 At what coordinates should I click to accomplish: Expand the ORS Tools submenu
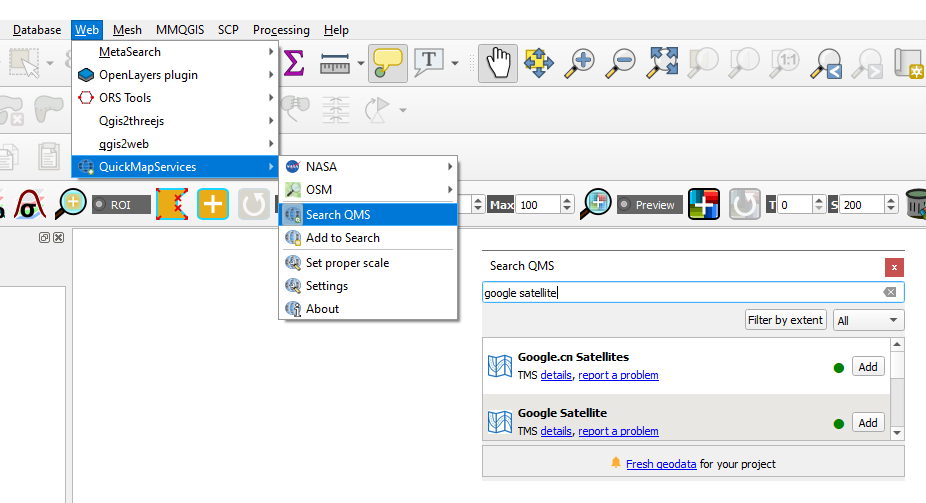pos(175,98)
